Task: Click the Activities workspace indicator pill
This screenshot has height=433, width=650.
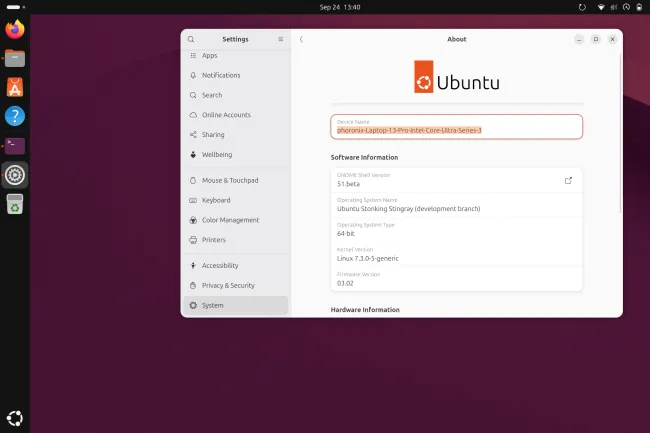Action: 13,7
